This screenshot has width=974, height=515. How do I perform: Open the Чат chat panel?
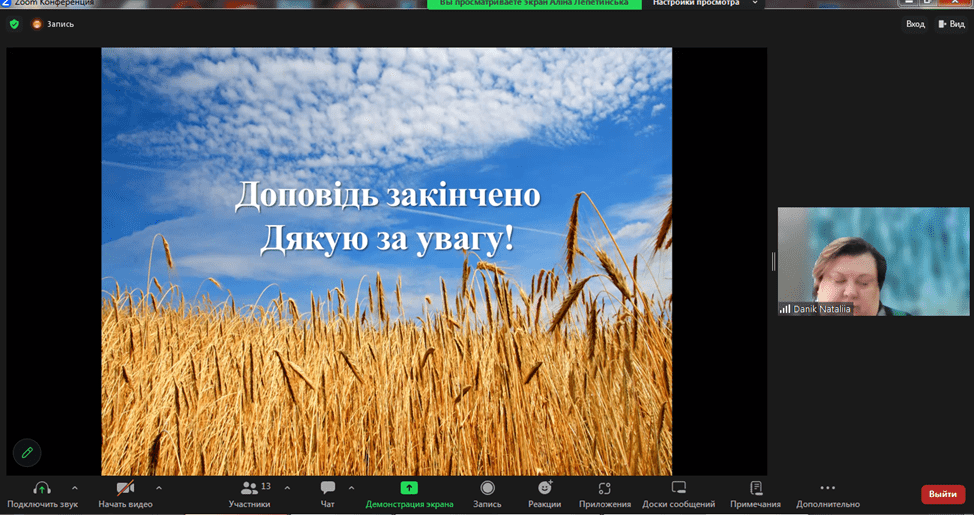(327, 488)
